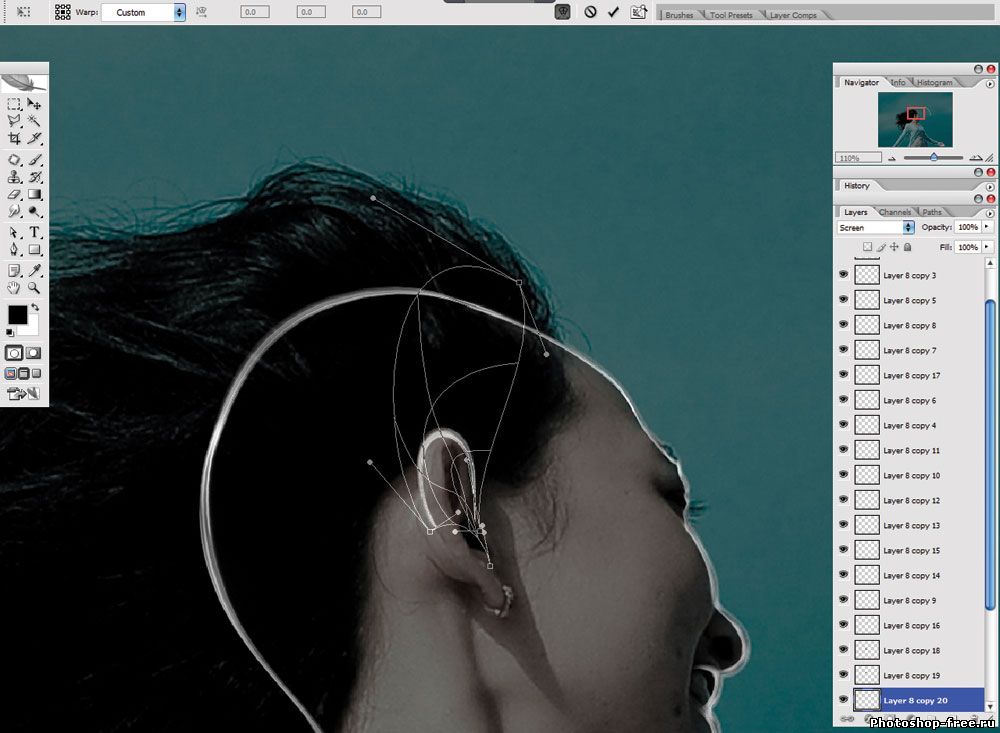Toggle visibility of Layer 8 copy 20
Screen dimensions: 1000x733
(x=843, y=700)
